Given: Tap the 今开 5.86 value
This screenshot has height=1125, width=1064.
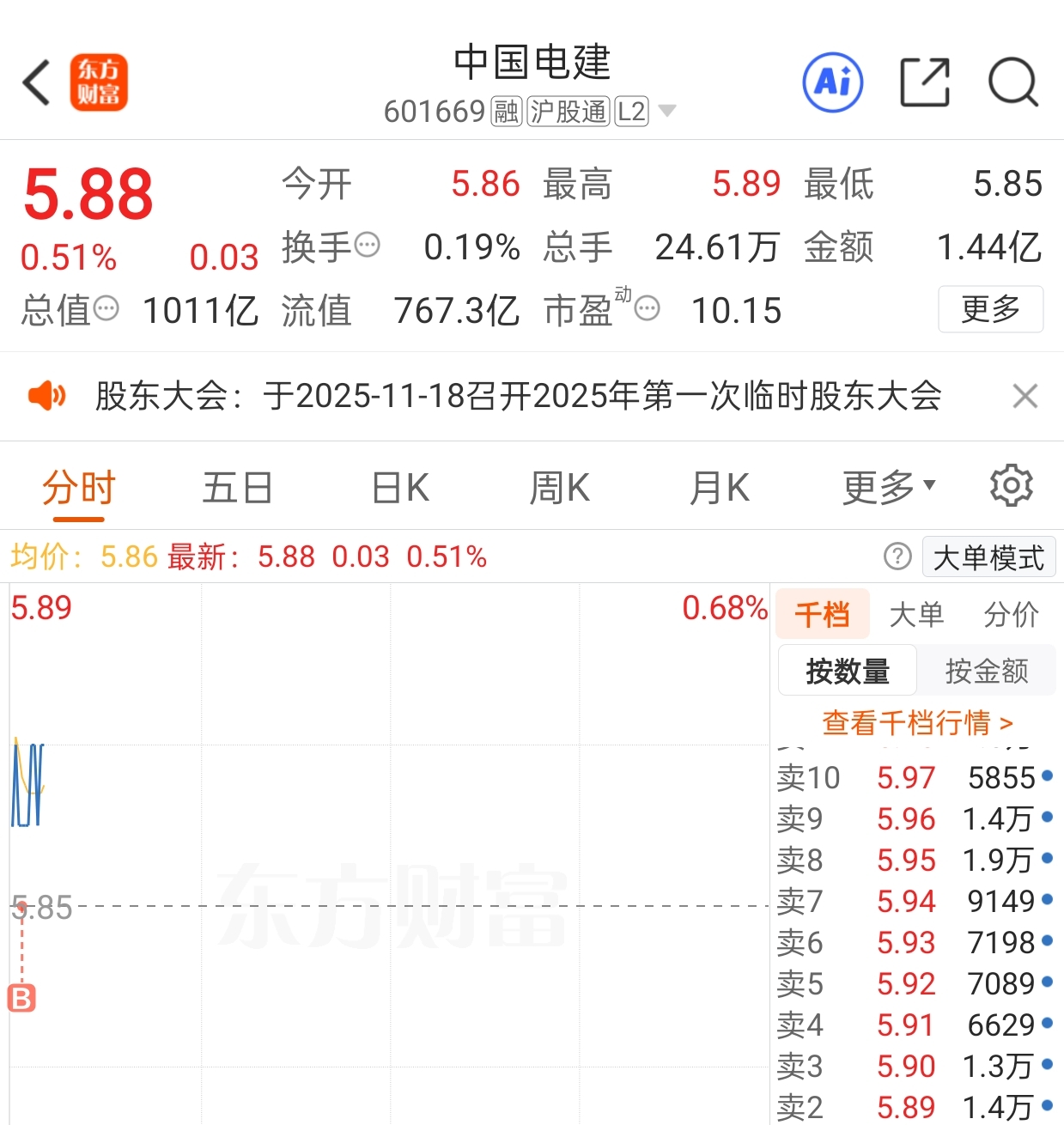Looking at the screenshot, I should point(486,184).
